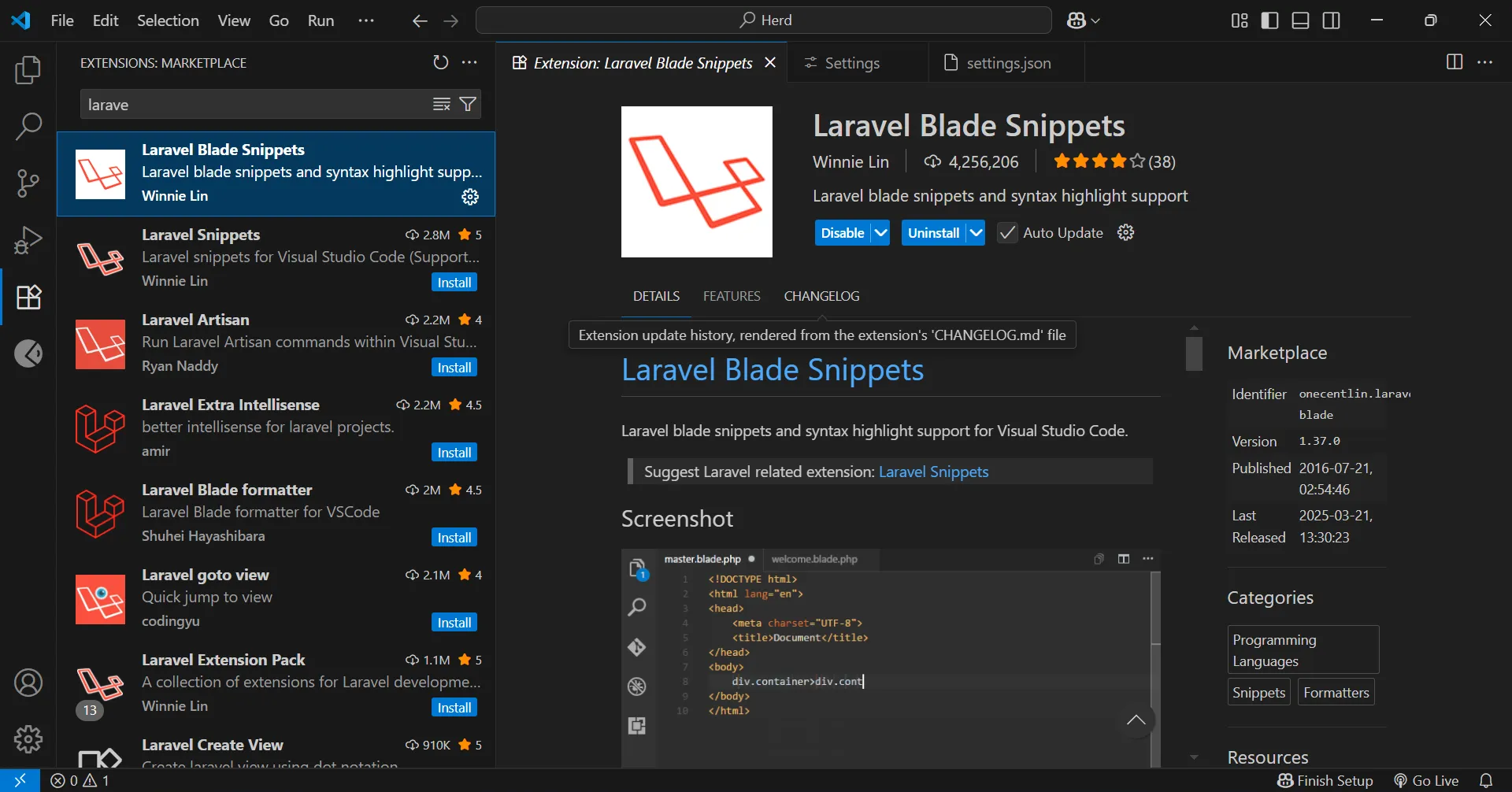1512x792 pixels.
Task: Open the Extensions view icon
Action: click(28, 297)
